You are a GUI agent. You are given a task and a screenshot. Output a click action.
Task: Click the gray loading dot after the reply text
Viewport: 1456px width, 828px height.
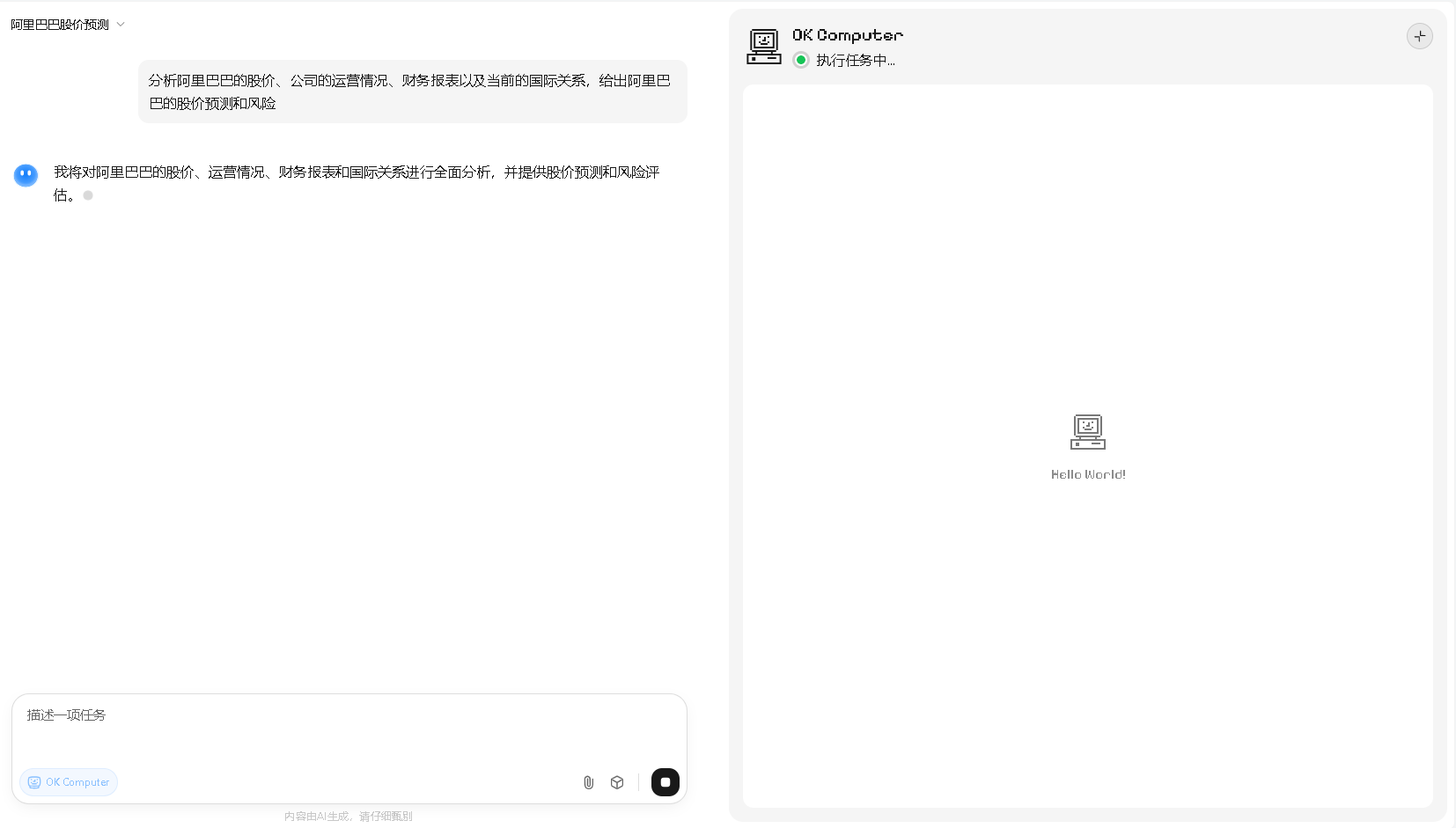pos(87,195)
